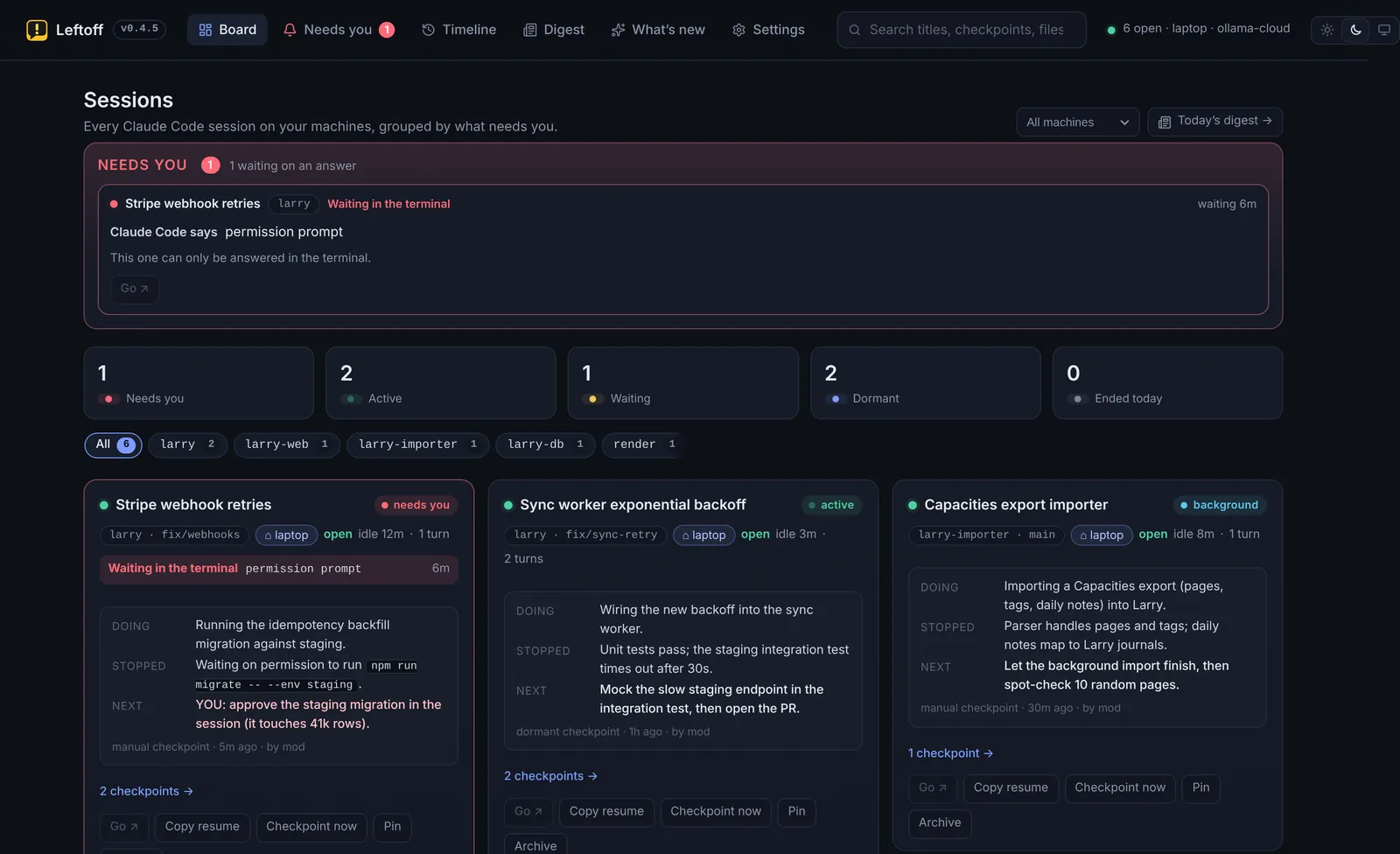Click Checkpoint now in Capacities importer card
This screenshot has width=1400, height=854.
[1120, 788]
